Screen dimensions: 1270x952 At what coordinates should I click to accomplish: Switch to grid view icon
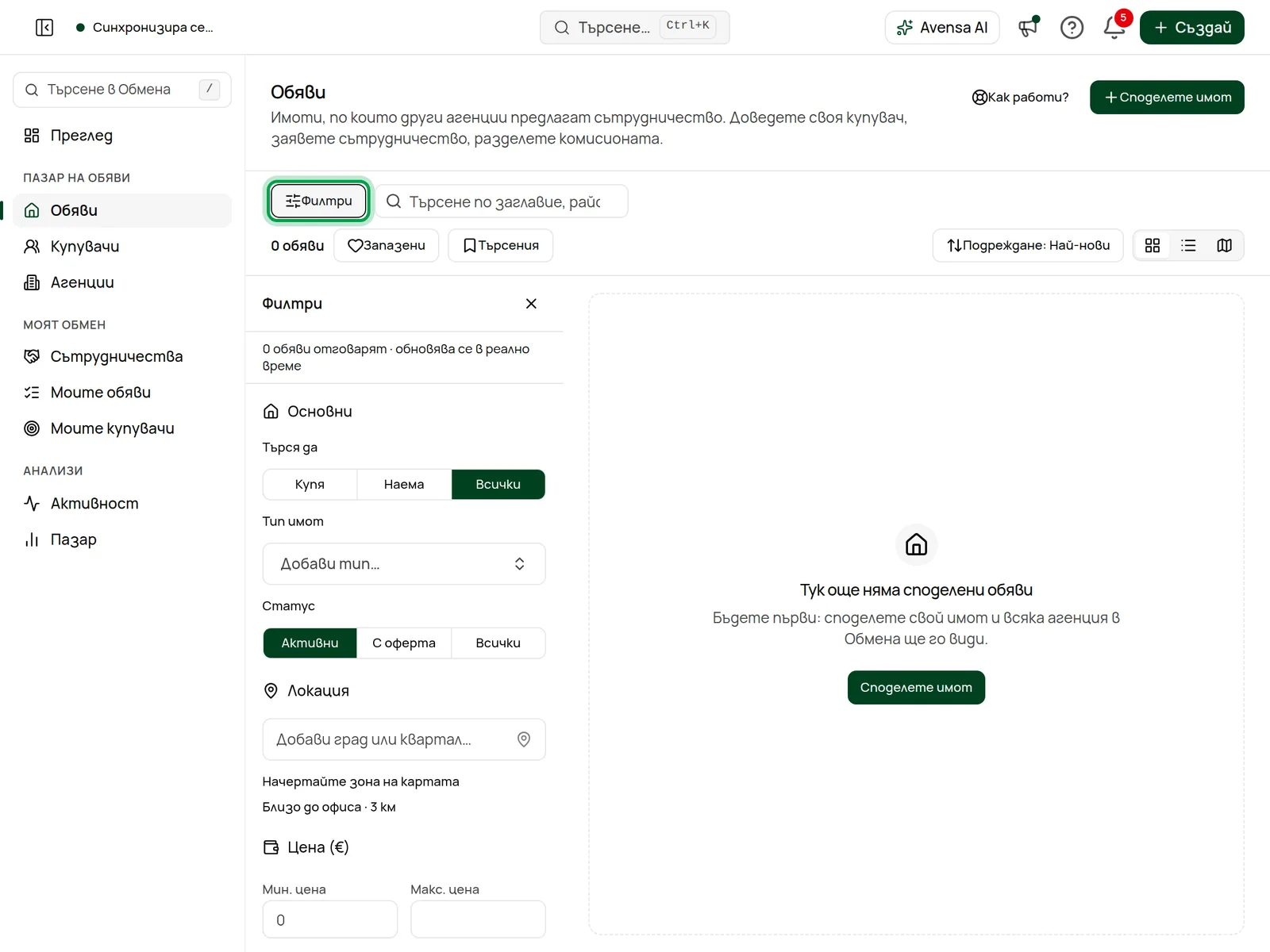(1153, 246)
